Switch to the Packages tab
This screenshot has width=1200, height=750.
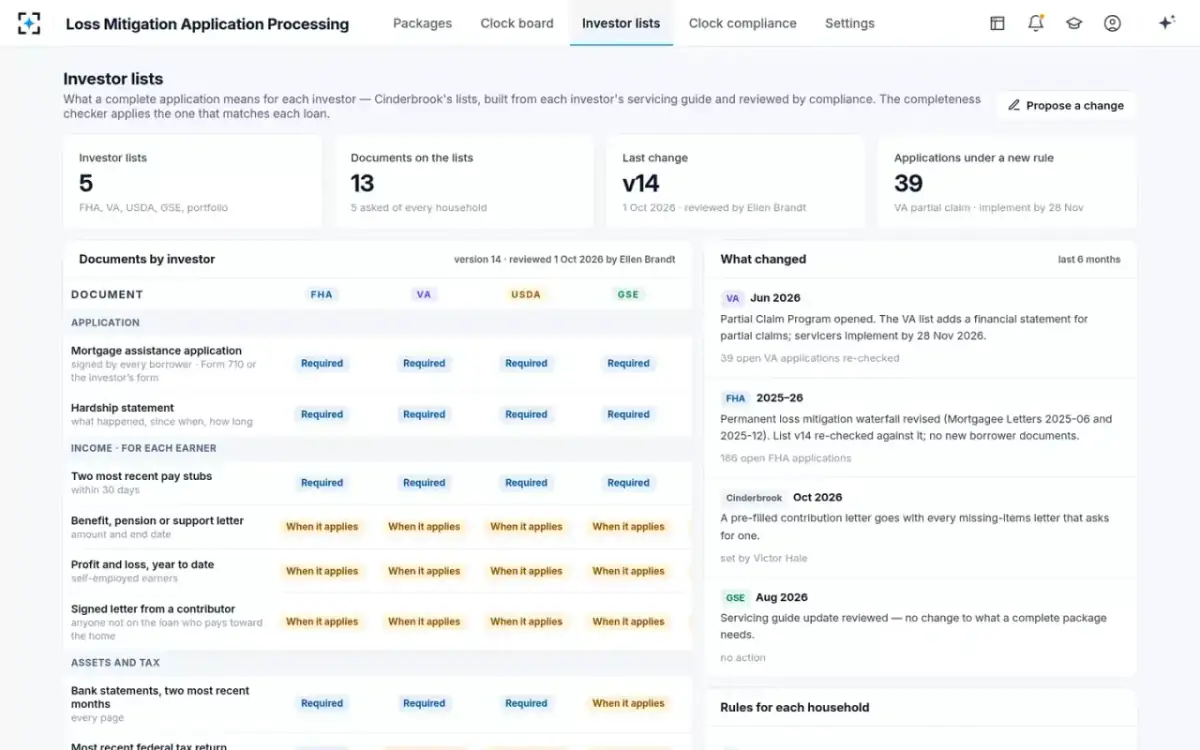tap(422, 23)
